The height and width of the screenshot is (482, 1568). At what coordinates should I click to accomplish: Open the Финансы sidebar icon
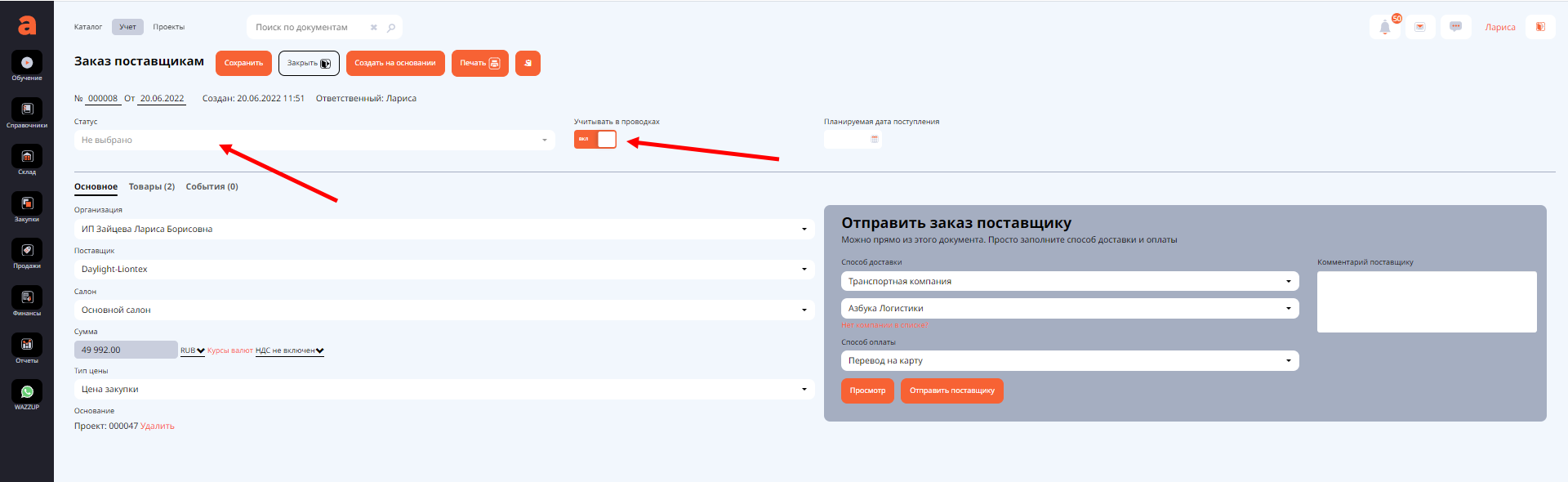[x=27, y=299]
